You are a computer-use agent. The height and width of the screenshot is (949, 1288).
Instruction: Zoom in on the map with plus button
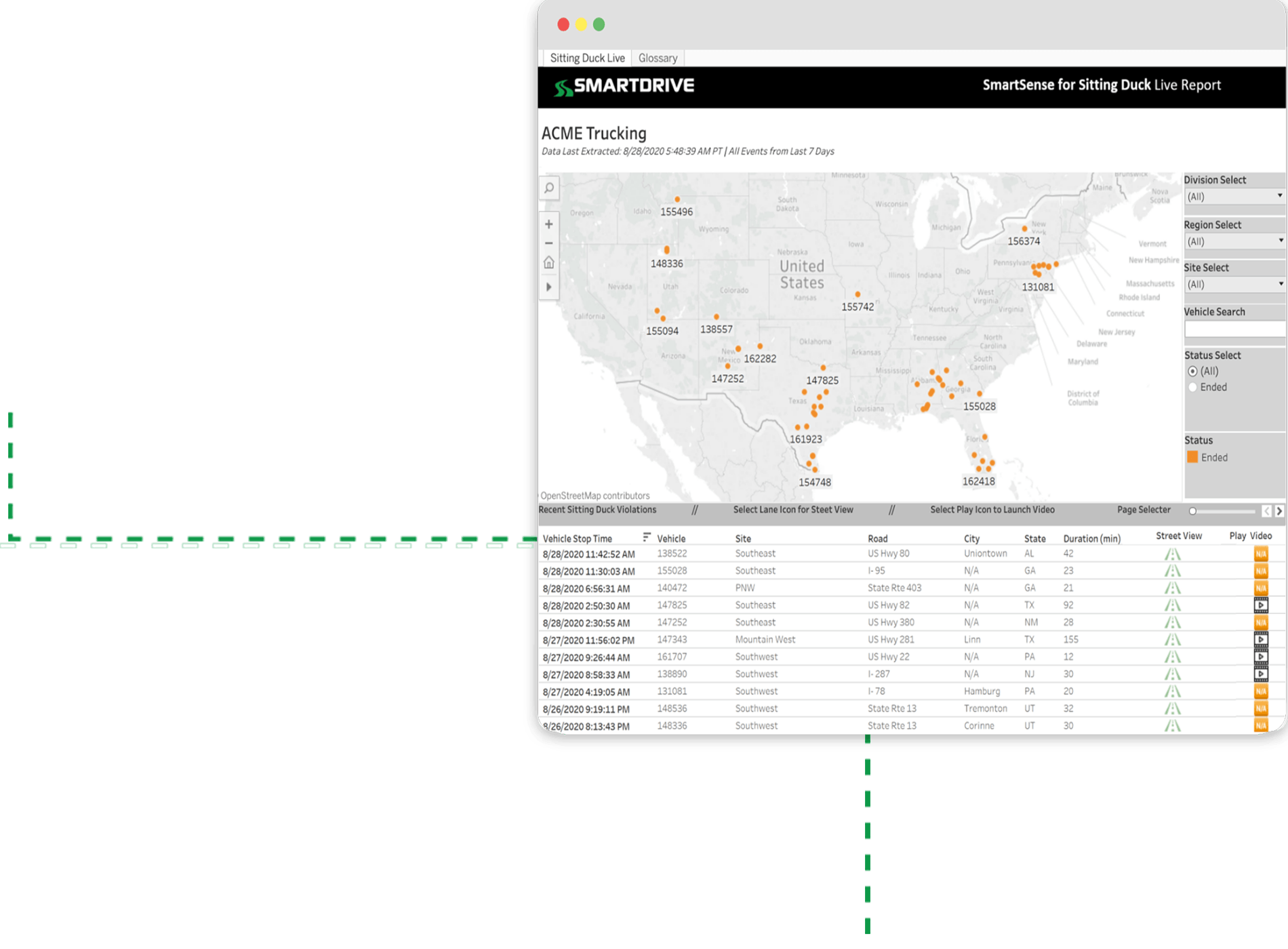(549, 224)
